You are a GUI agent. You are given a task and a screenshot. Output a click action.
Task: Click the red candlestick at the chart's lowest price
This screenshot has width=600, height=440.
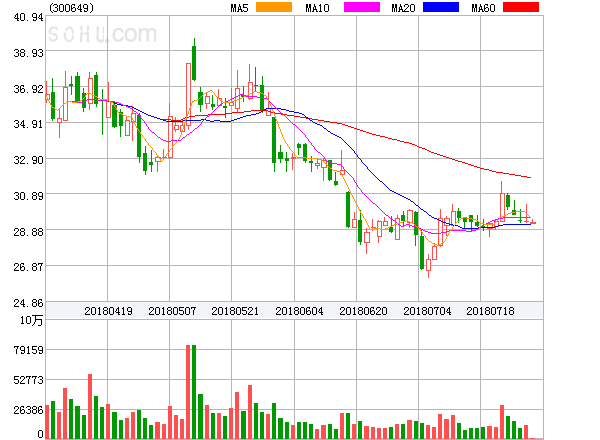coord(428,264)
